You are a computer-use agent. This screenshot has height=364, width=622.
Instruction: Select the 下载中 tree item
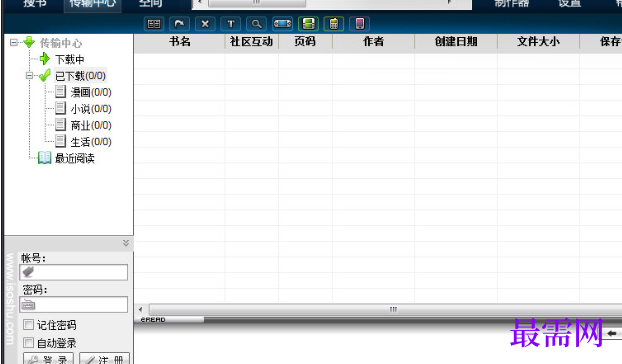(69, 59)
